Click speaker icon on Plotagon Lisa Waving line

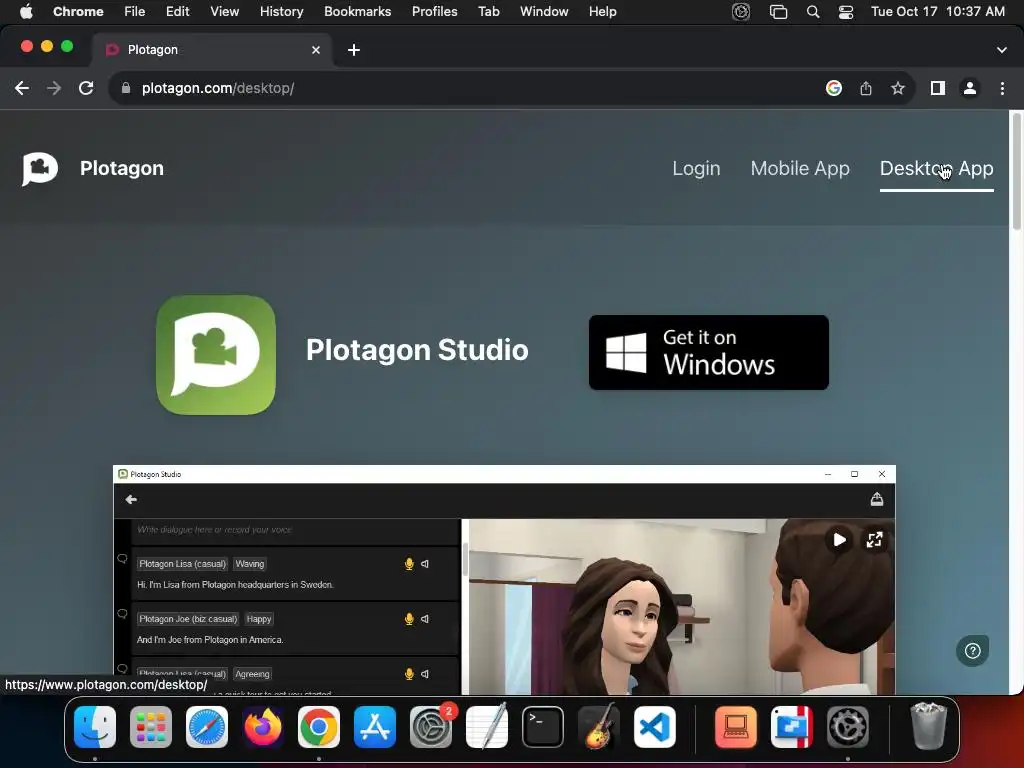425,564
